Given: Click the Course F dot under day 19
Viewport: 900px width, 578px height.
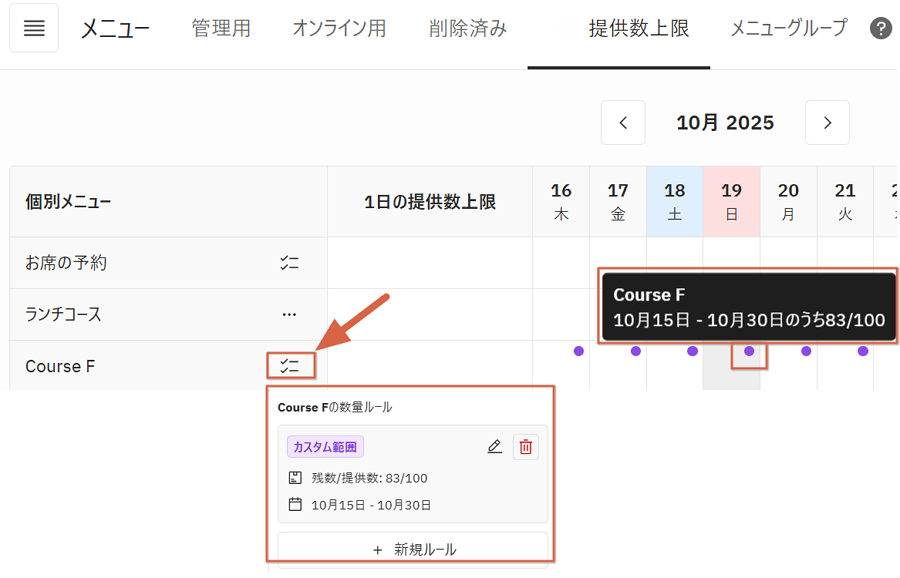Looking at the screenshot, I should 749,351.
